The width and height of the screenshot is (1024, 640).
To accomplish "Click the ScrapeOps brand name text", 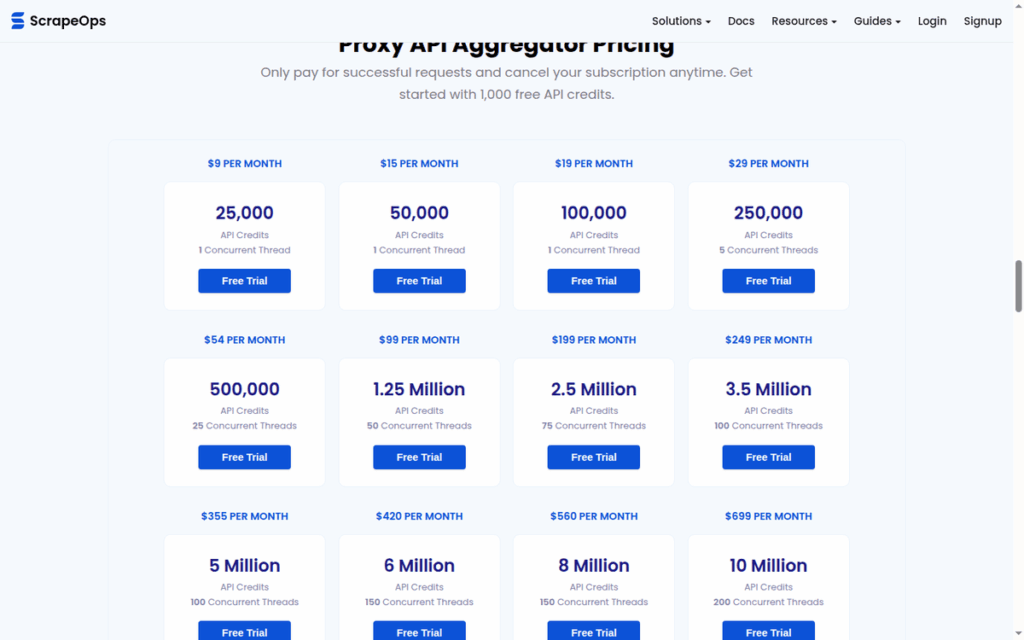I will pyautogui.click(x=68, y=21).
